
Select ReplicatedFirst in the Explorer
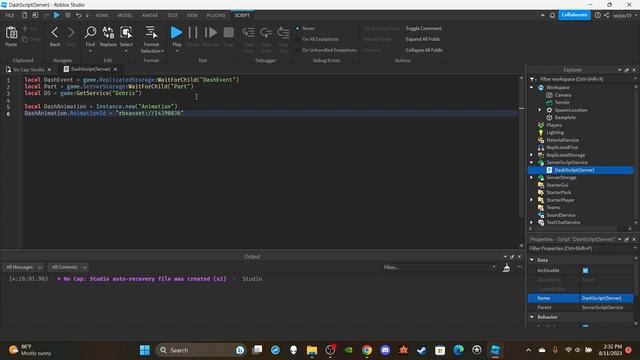562,147
